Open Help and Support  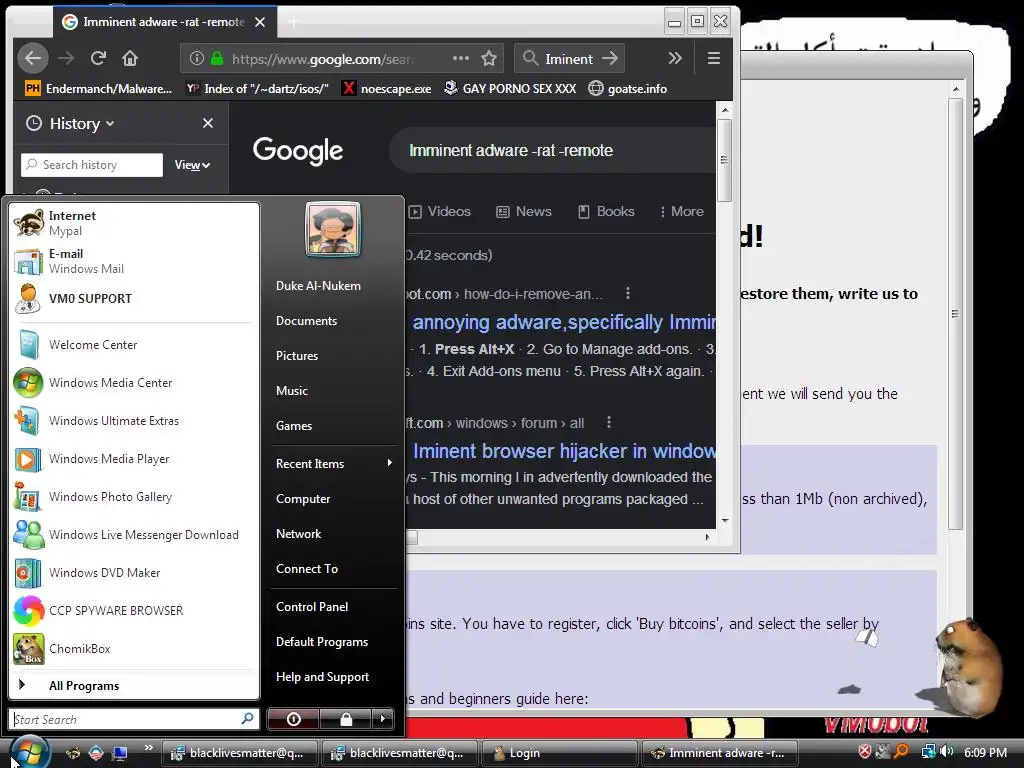[x=334, y=677]
